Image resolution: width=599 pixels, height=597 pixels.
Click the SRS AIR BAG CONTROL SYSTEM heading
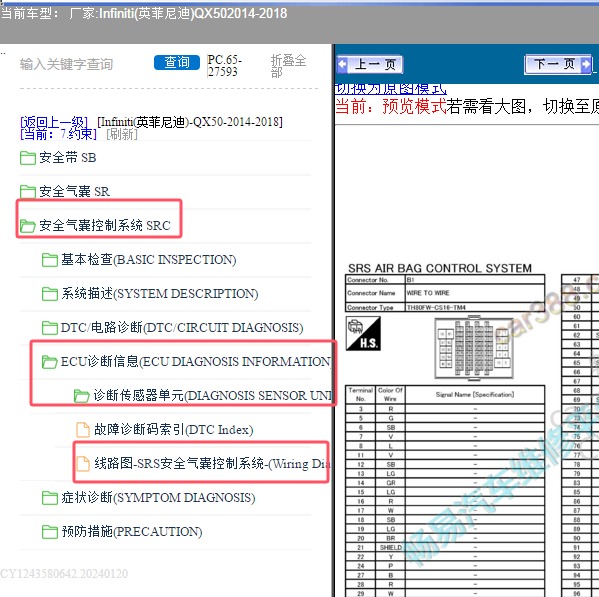click(x=440, y=268)
